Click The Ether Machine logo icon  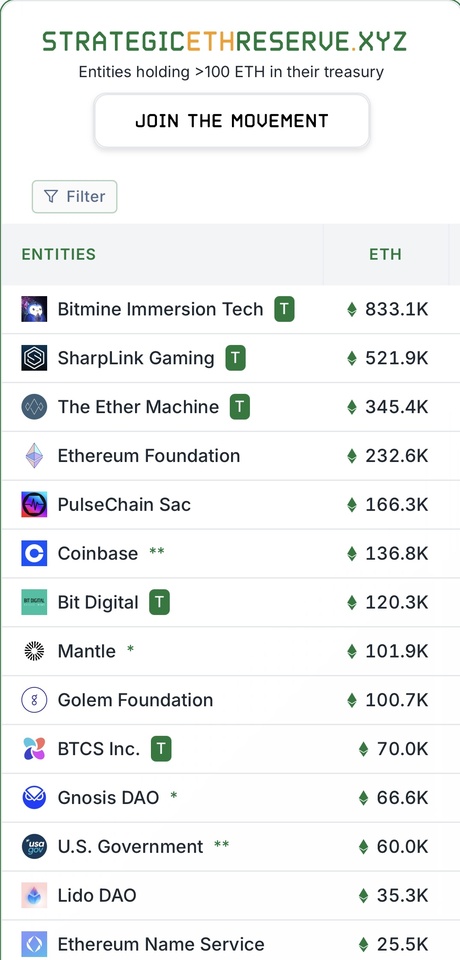coord(34,407)
